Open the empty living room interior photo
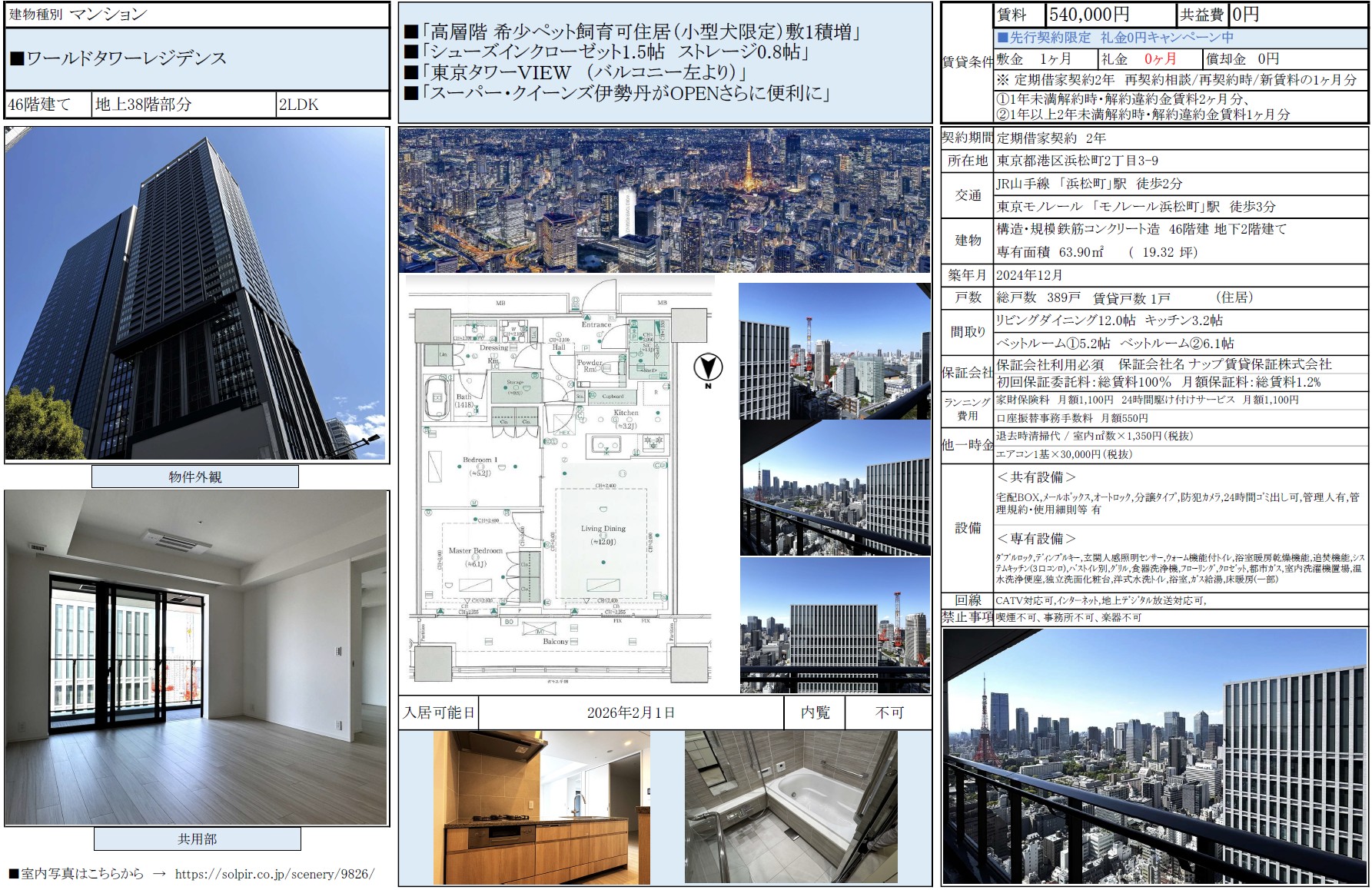The height and width of the screenshot is (890, 1372). click(197, 658)
